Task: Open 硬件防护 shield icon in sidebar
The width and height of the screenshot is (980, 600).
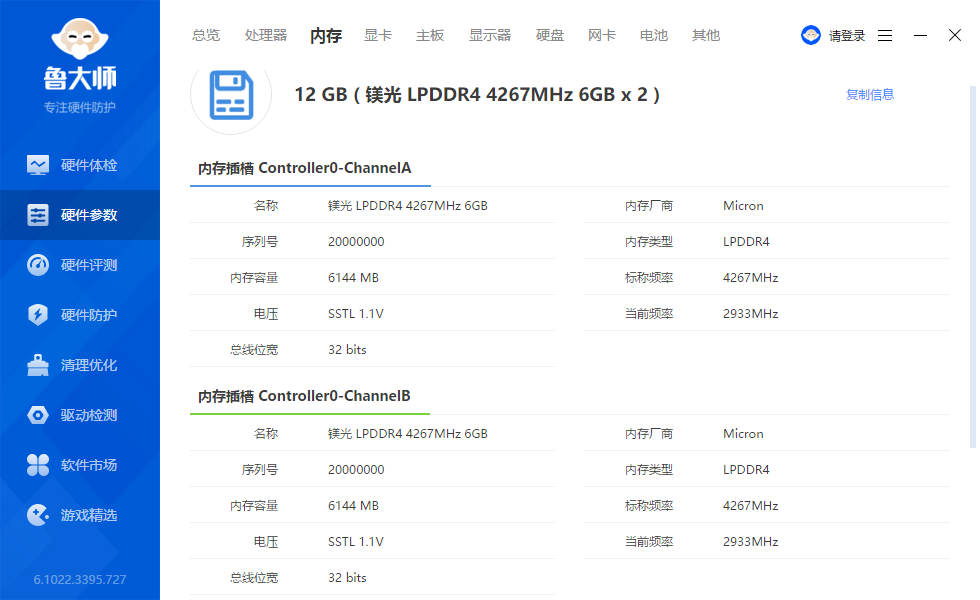Action: tap(38, 315)
